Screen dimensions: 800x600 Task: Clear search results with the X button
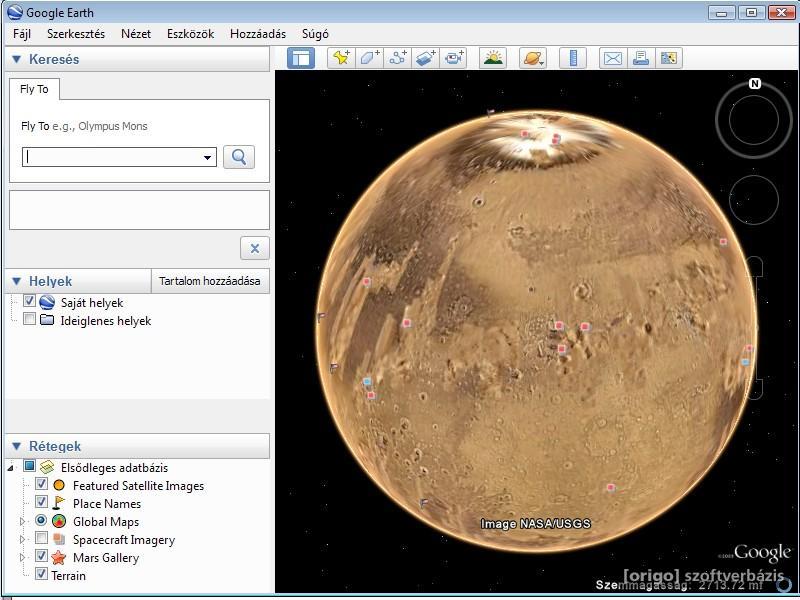(255, 248)
